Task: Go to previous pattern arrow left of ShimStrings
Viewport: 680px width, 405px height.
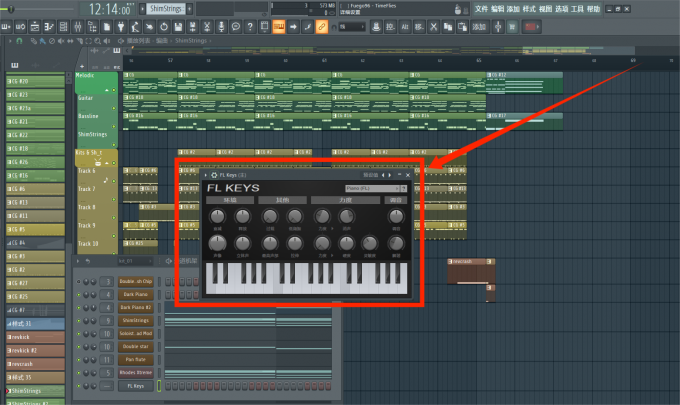Action: (x=142, y=9)
